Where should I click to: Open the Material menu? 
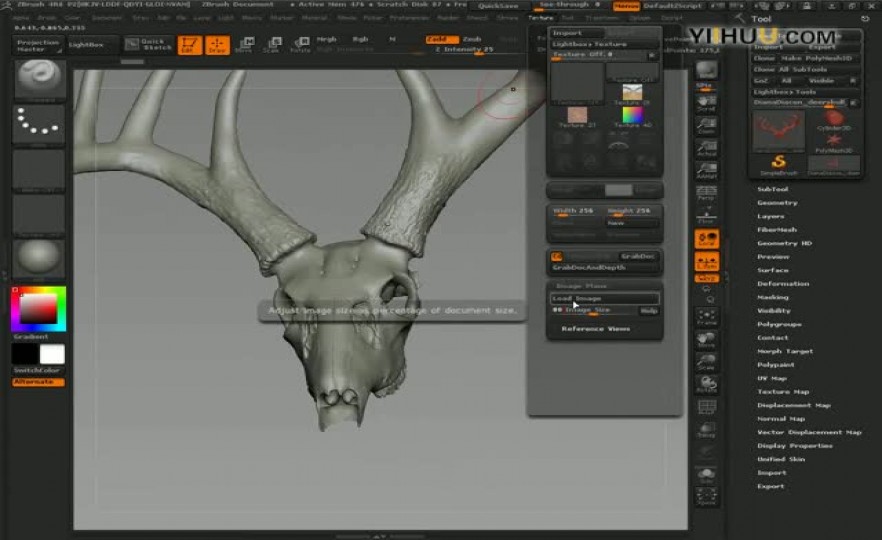[314, 18]
